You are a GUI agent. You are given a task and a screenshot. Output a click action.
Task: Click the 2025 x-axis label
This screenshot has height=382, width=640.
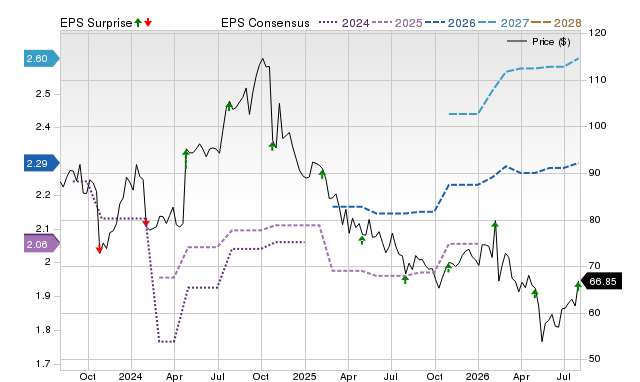coord(304,376)
